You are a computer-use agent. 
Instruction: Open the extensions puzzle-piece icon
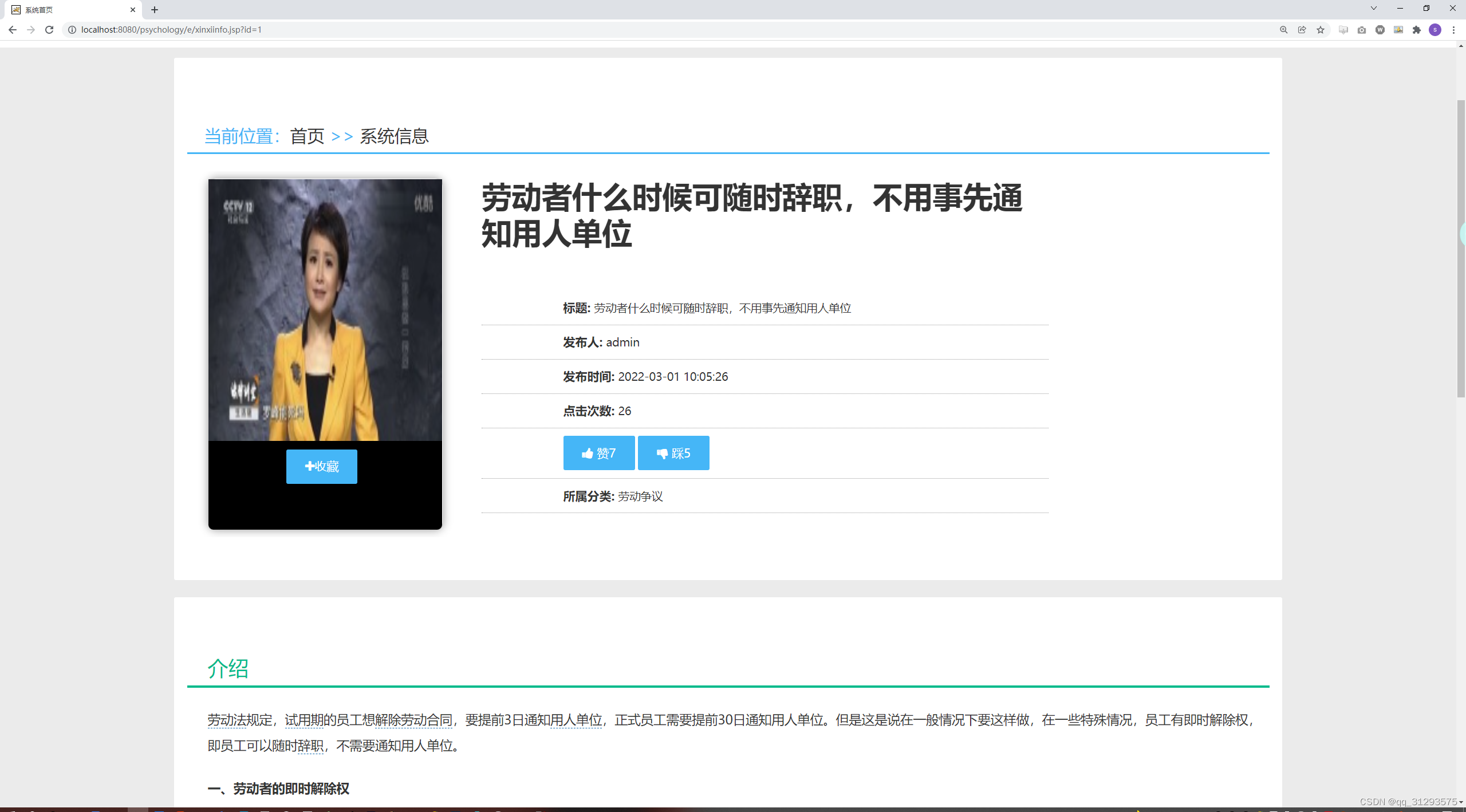(1417, 29)
